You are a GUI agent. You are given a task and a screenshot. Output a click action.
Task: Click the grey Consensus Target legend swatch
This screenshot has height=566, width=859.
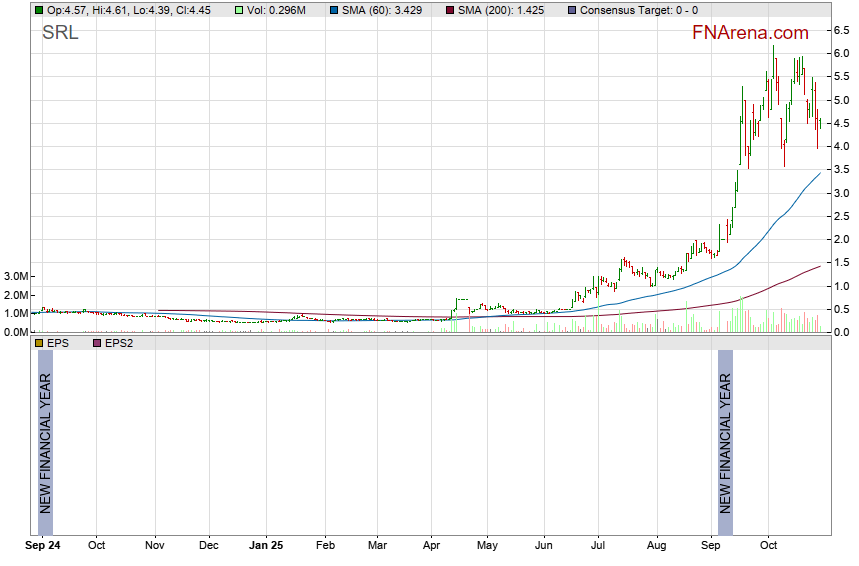(x=571, y=10)
